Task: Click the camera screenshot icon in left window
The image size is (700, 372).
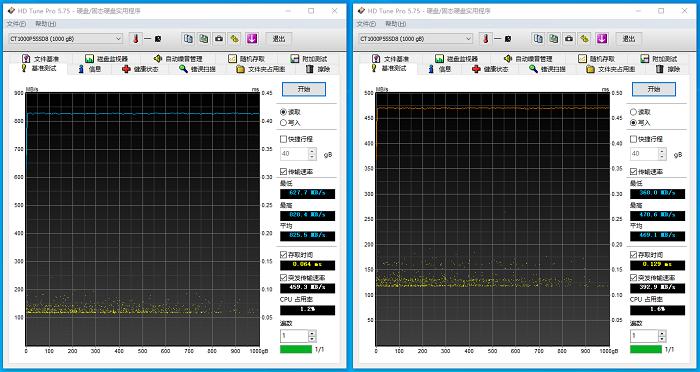Action: coord(219,39)
